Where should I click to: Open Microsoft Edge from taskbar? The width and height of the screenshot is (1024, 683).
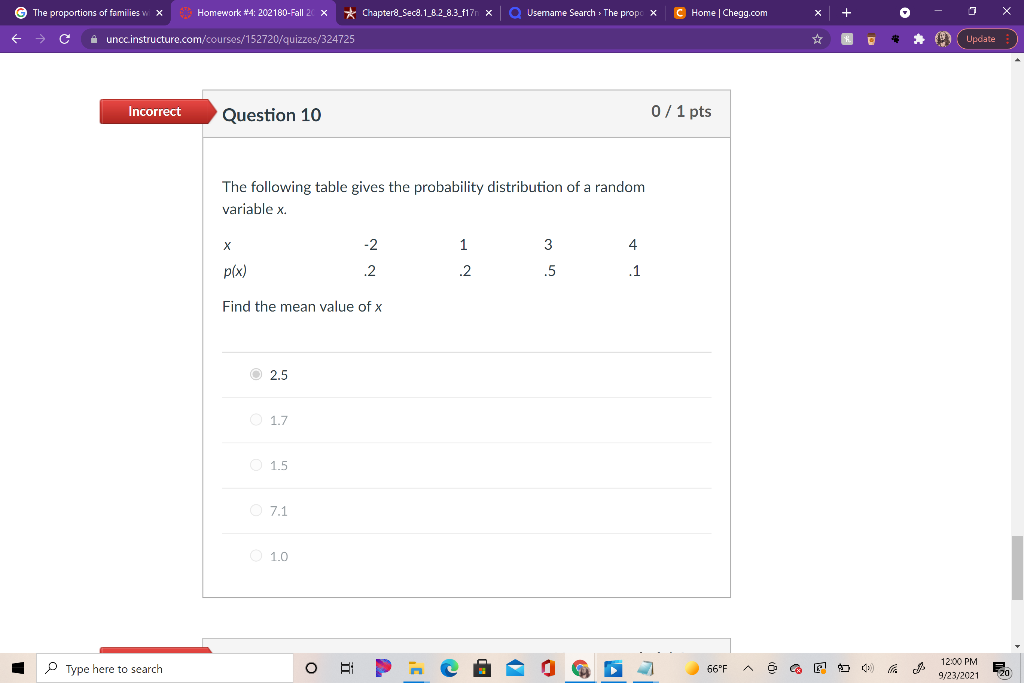[449, 668]
